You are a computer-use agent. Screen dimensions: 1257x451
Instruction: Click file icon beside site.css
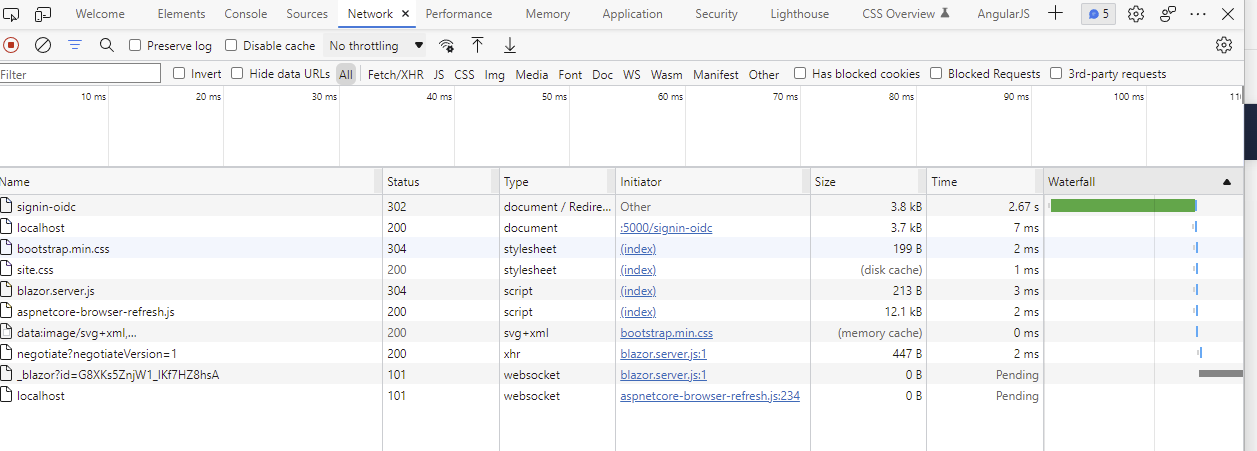click(7, 270)
